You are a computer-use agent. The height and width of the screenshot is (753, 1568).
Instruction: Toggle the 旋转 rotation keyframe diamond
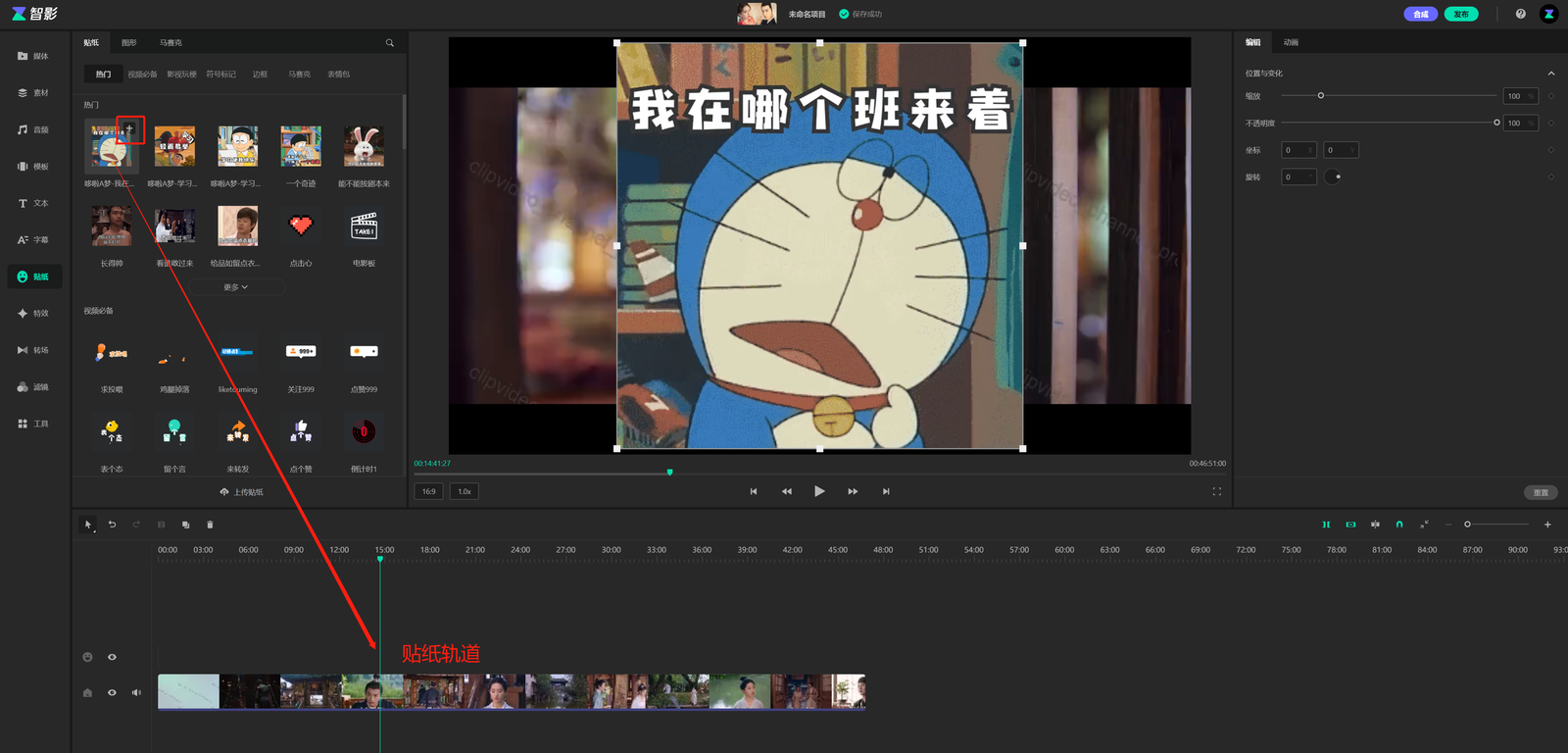click(1550, 176)
